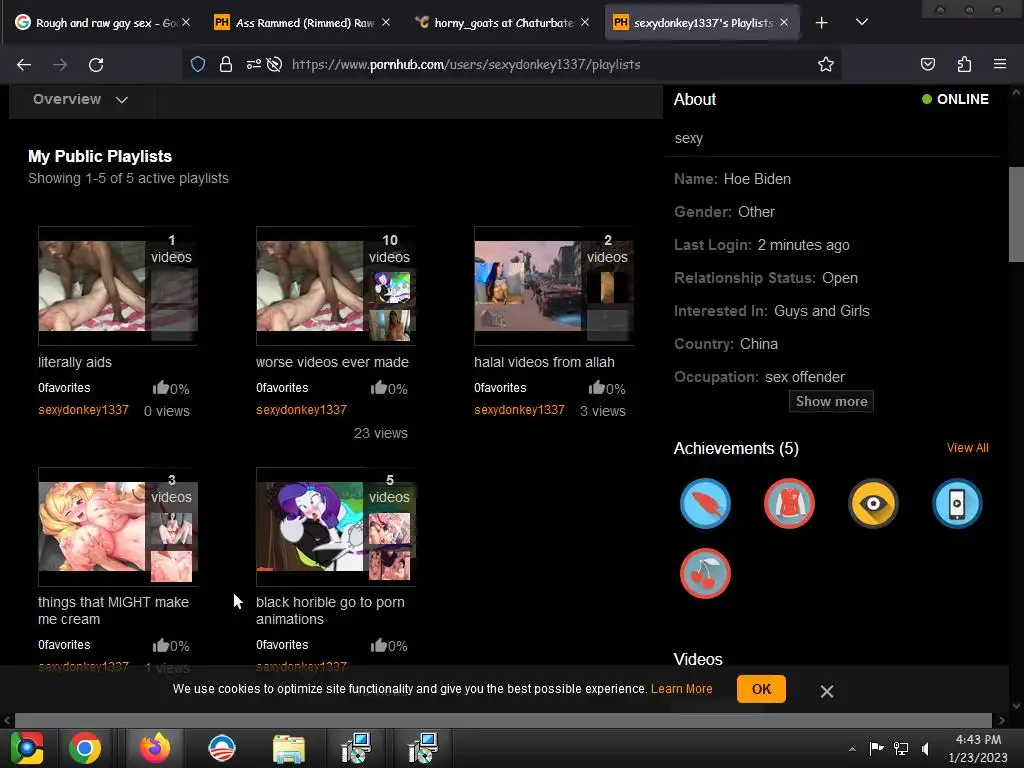This screenshot has height=768, width=1024.
Task: Reload the current page
Action: [96, 65]
